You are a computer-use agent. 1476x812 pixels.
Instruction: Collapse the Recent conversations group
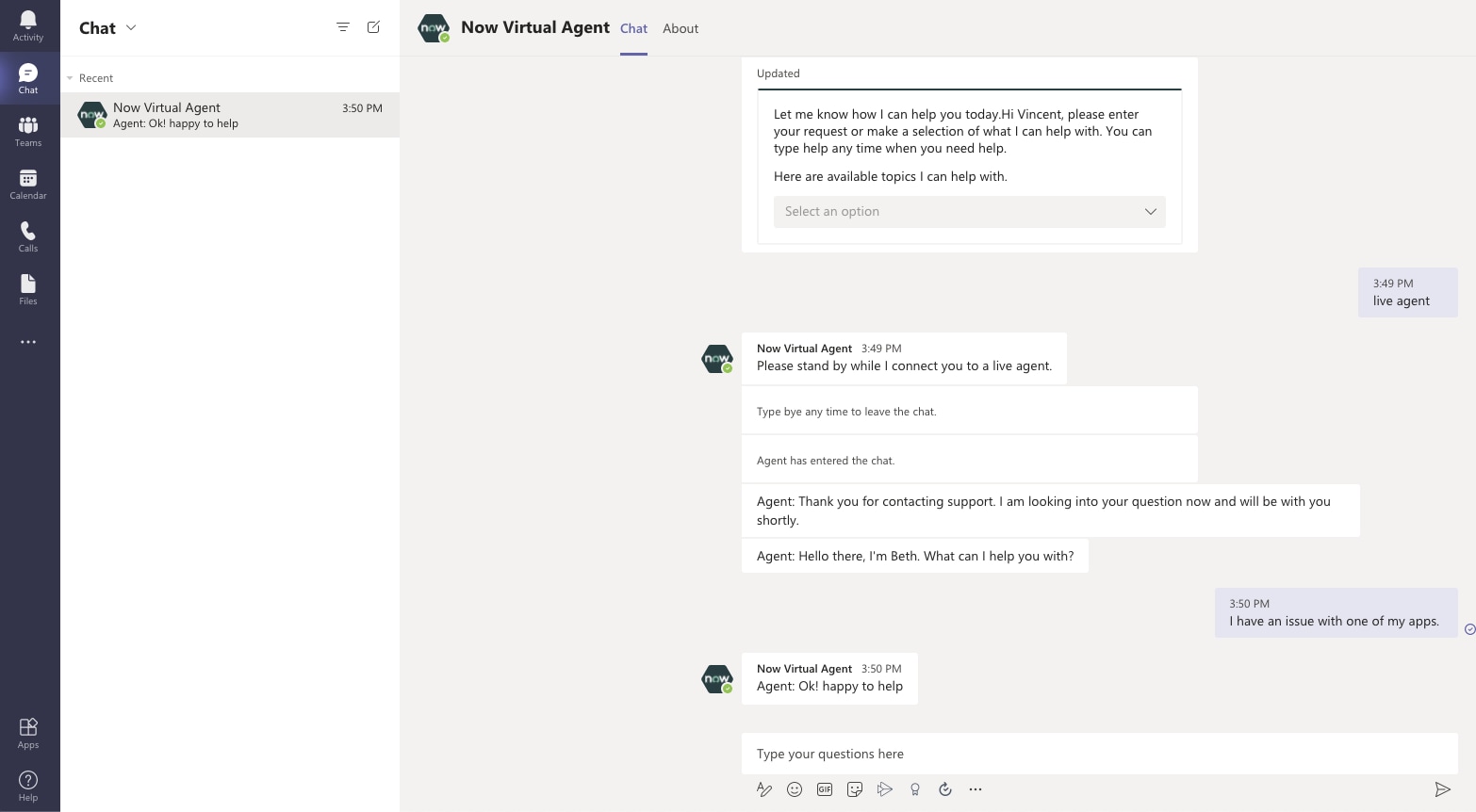click(70, 77)
